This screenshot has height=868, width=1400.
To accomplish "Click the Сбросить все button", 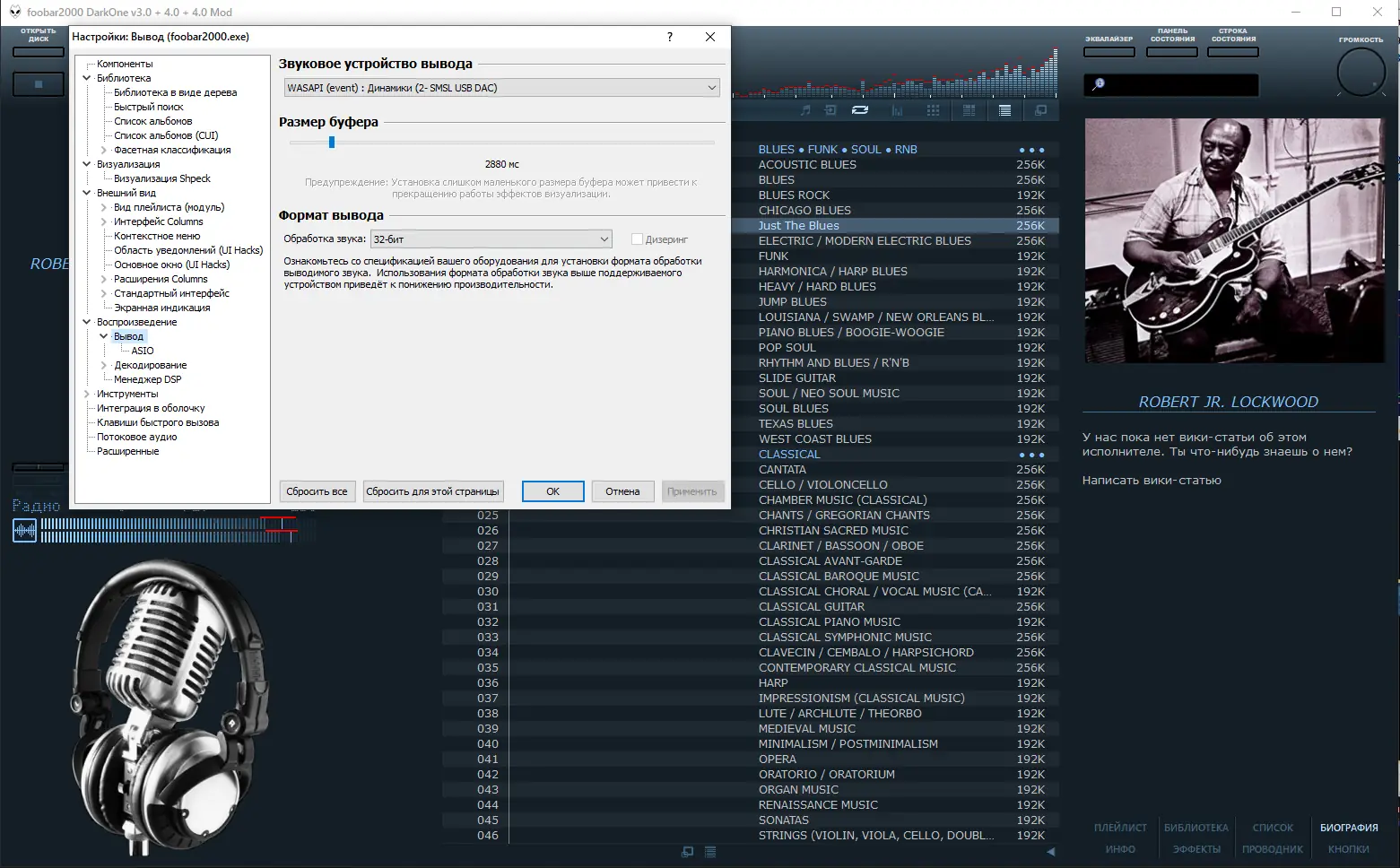I will [x=317, y=491].
